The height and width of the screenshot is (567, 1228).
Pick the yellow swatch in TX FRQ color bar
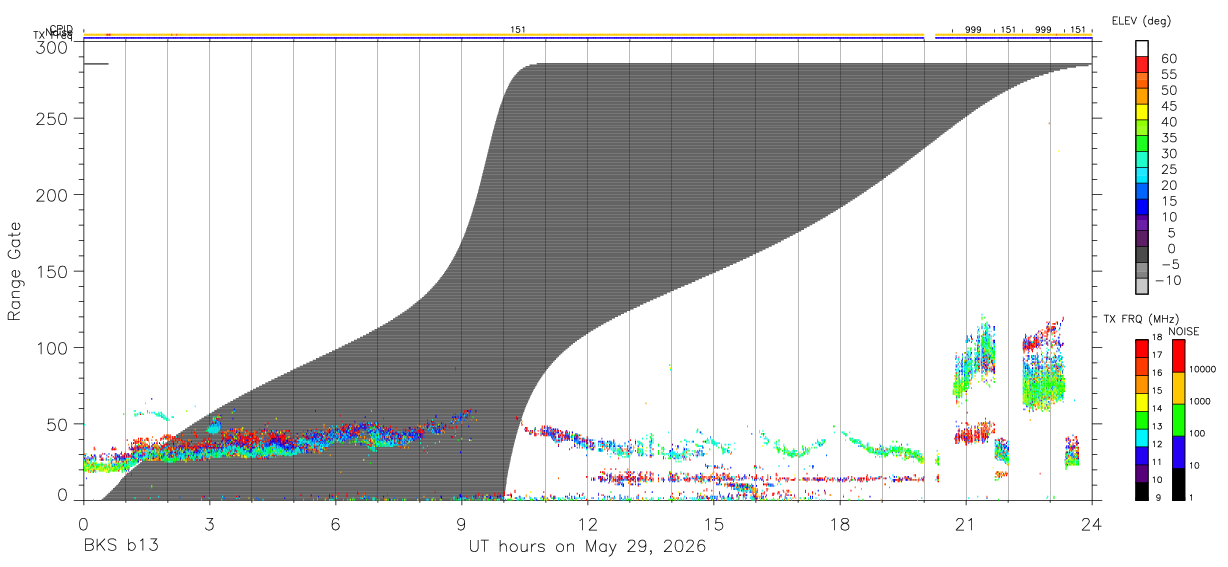[1141, 402]
